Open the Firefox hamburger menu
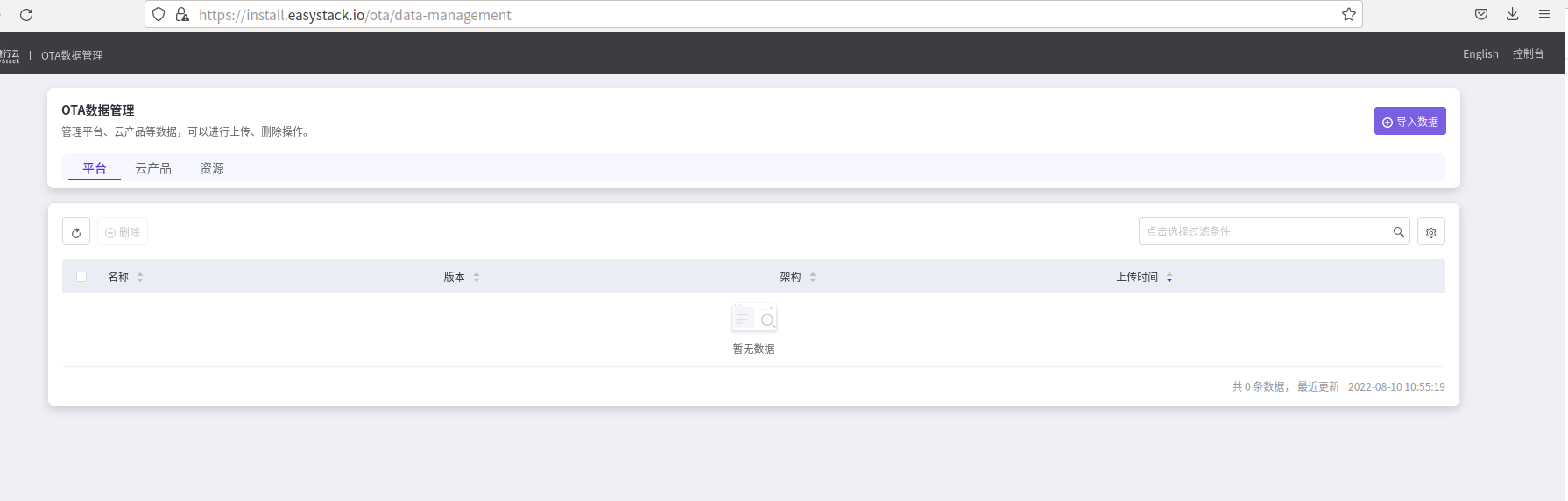 pyautogui.click(x=1544, y=14)
